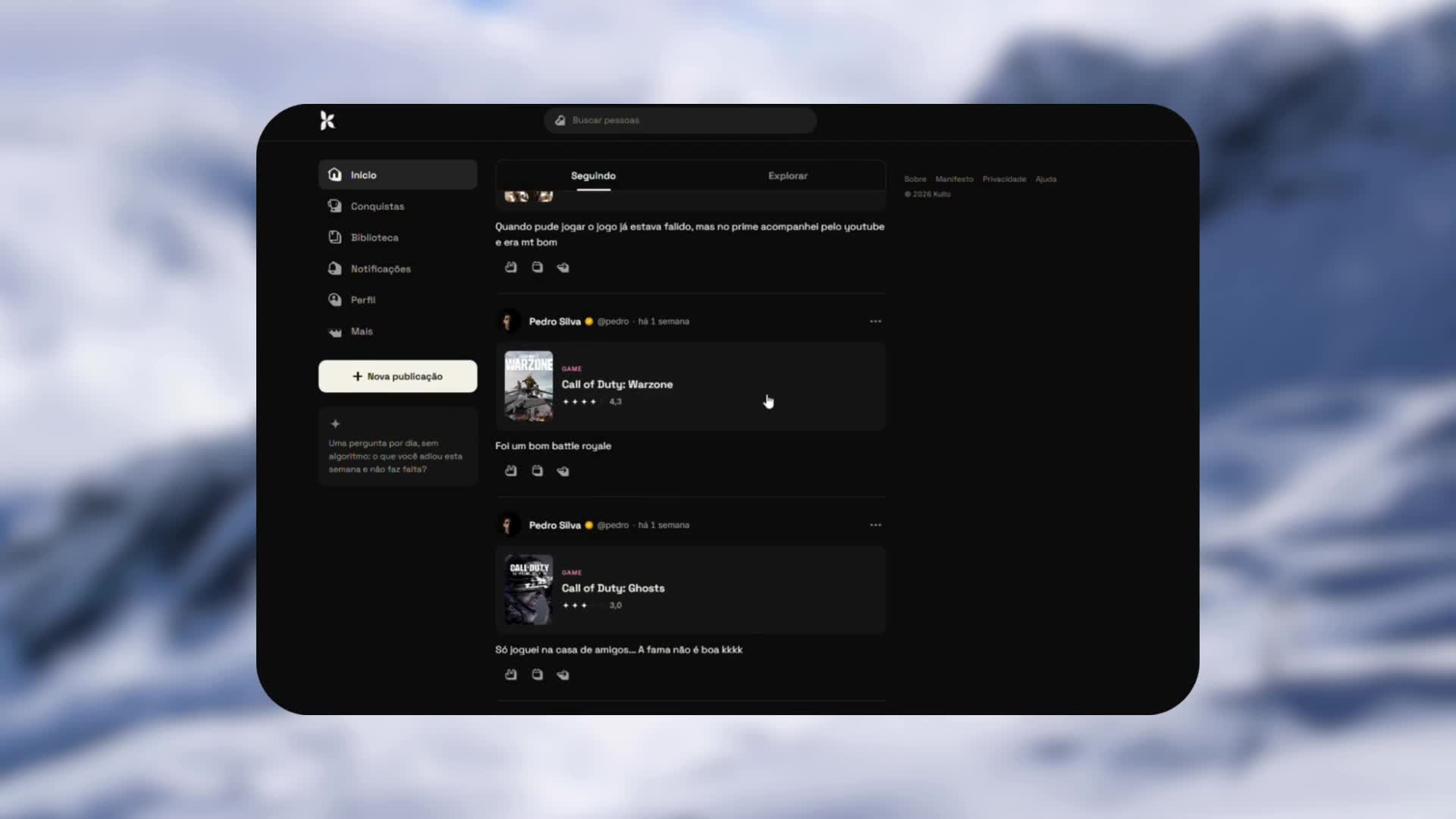Click the middle action icon under 'Foi um bom battle royale'
The image size is (1456, 819).
pos(537,471)
